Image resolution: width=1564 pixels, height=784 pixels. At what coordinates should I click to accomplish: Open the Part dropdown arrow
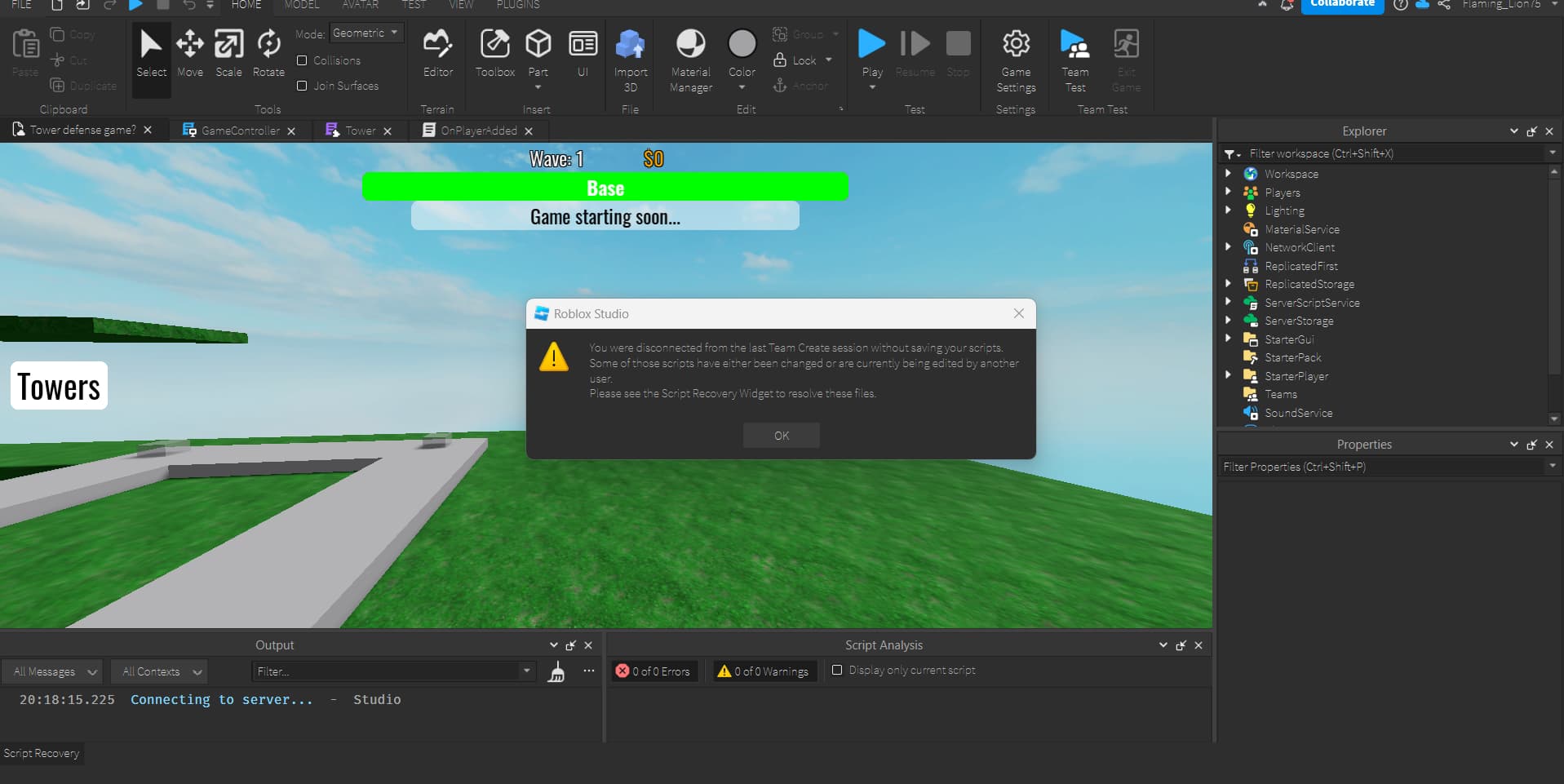(538, 87)
